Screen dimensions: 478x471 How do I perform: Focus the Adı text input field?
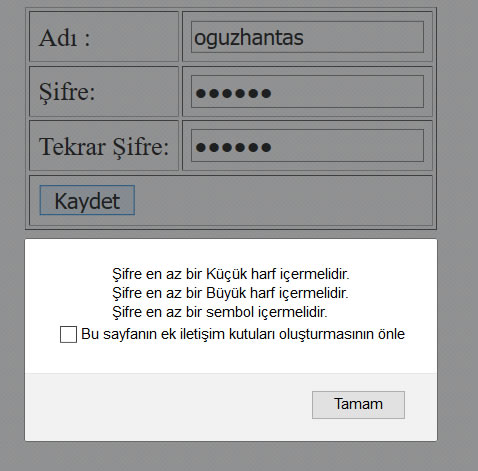(307, 37)
